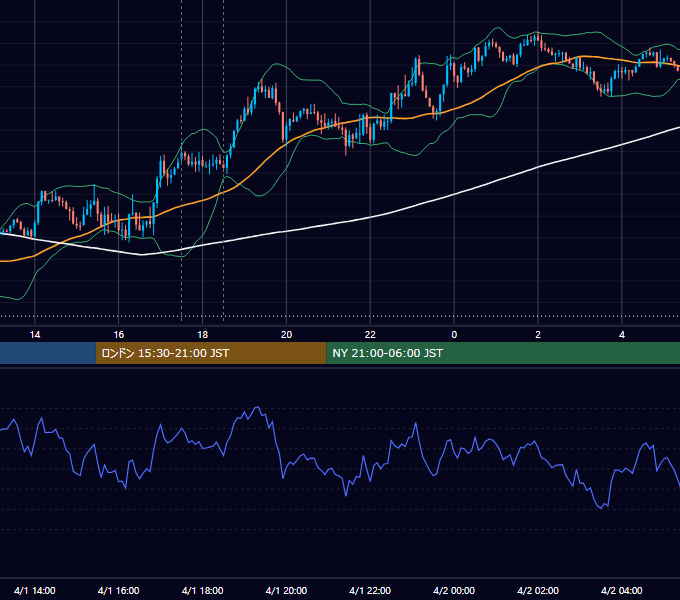Click hour label 18 on upper axis
Viewport: 680px width, 600px height.
click(203, 335)
